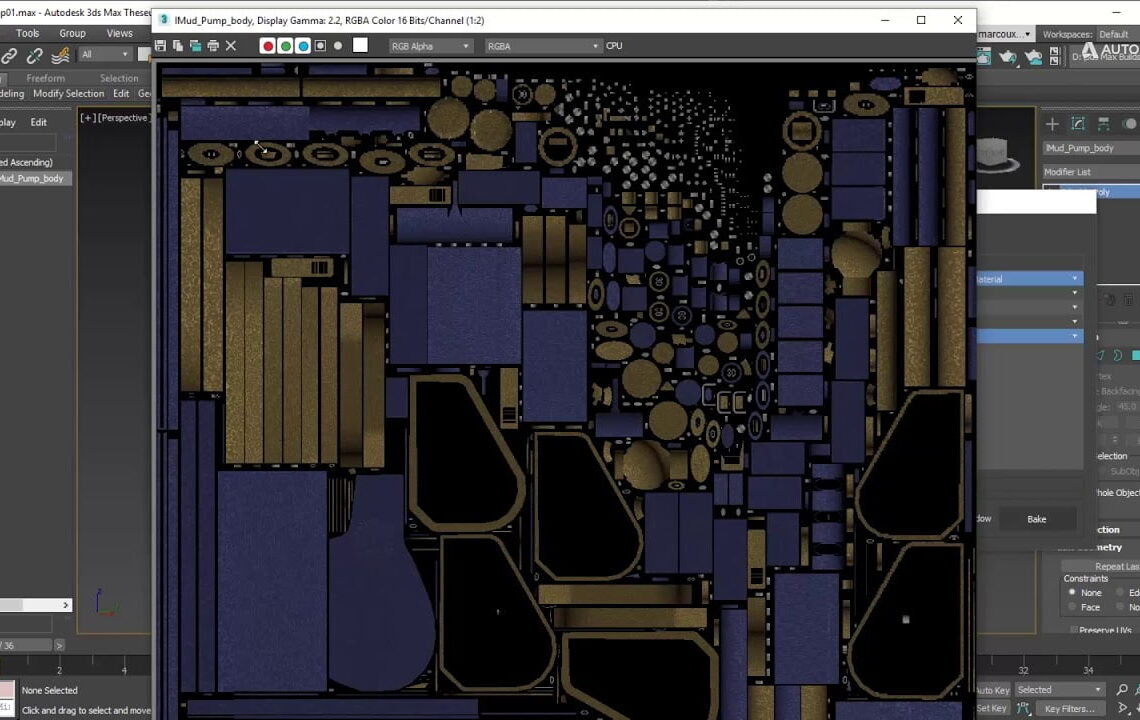Expand the Key Filters Selected dropdown
The image size is (1140, 720).
1058,690
